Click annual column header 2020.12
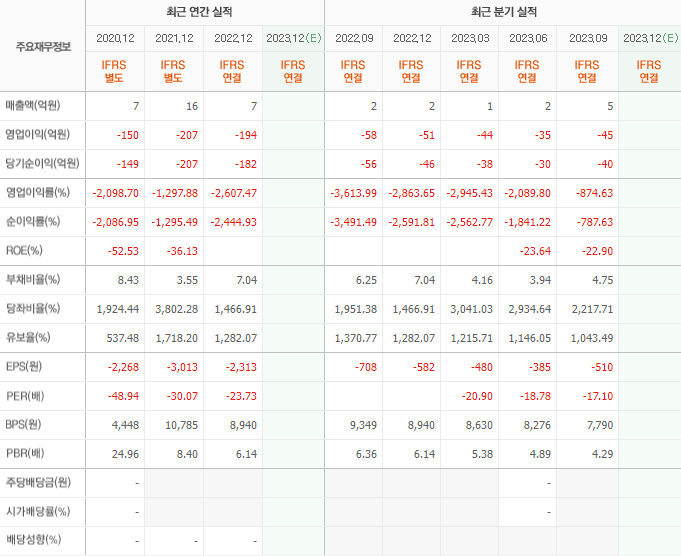The image size is (681, 556). [x=115, y=38]
